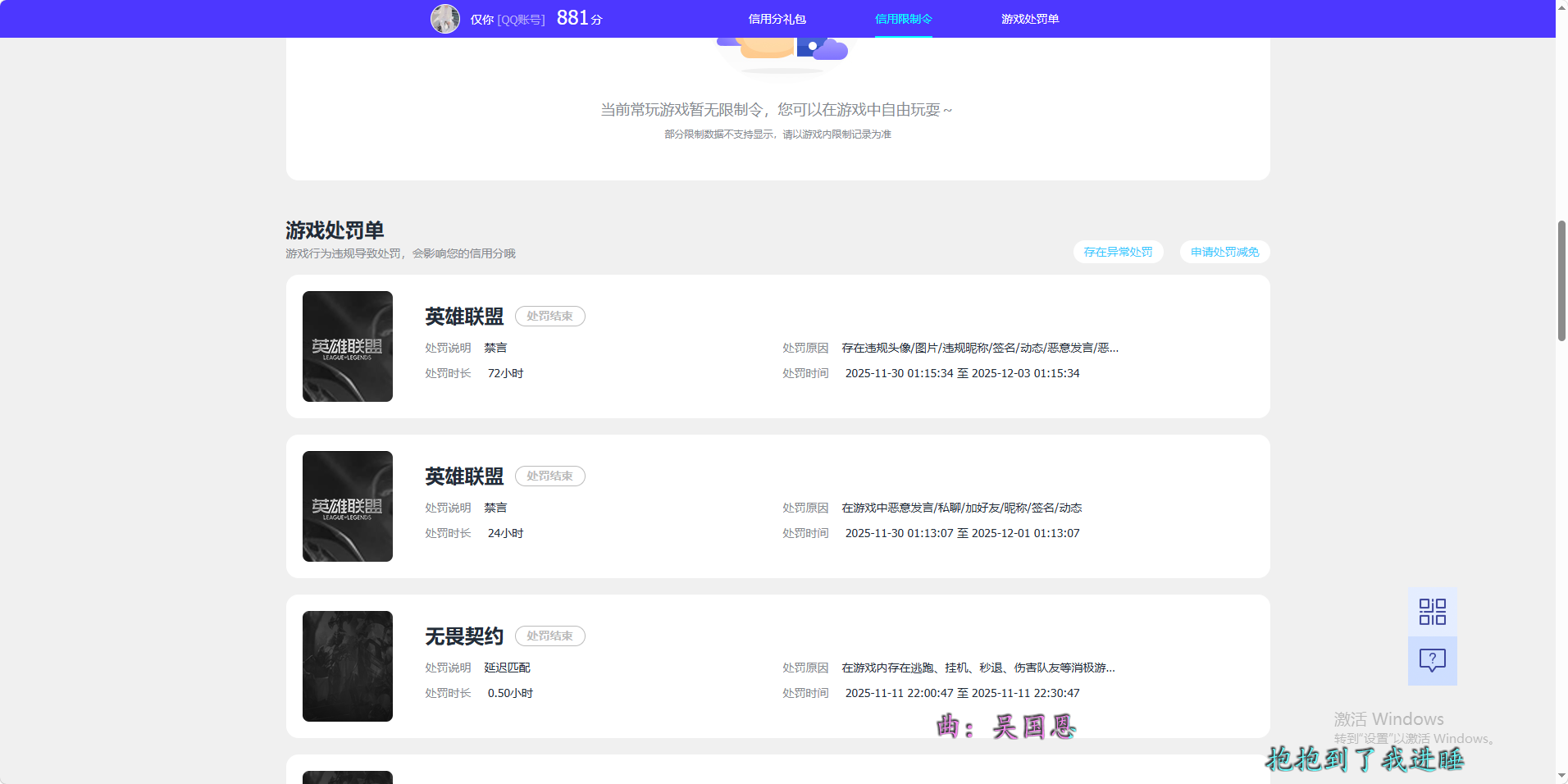Open 英雄联盟 thumbnail of 72小时 penalty

click(348, 346)
